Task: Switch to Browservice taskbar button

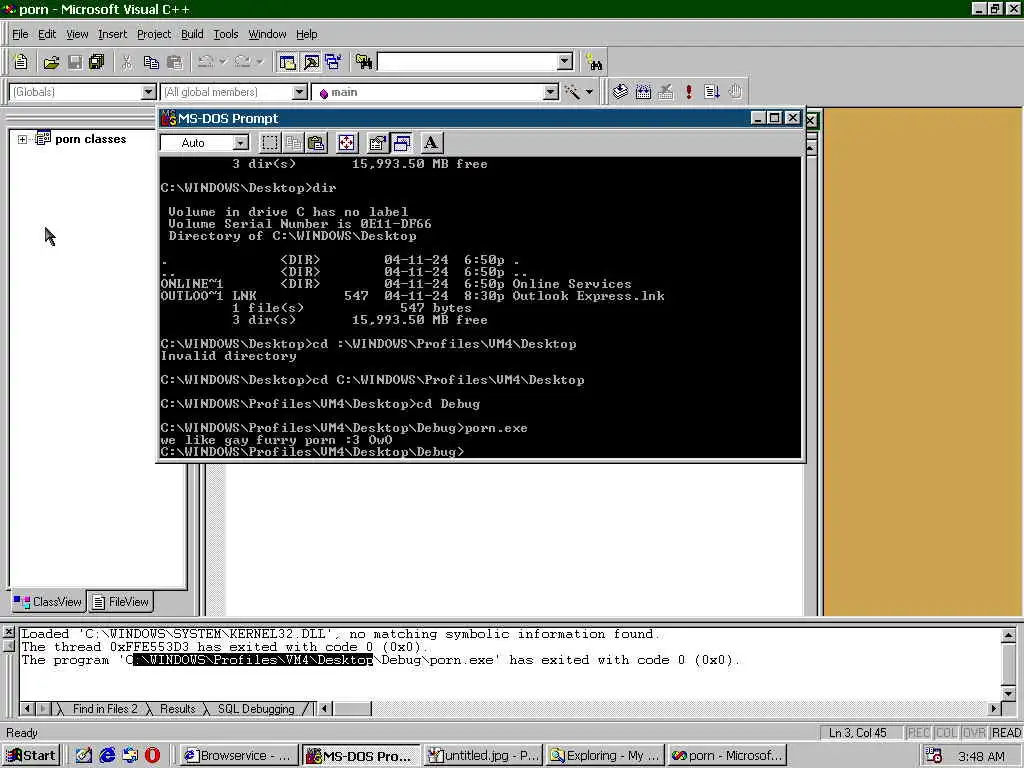Action: tap(238, 756)
